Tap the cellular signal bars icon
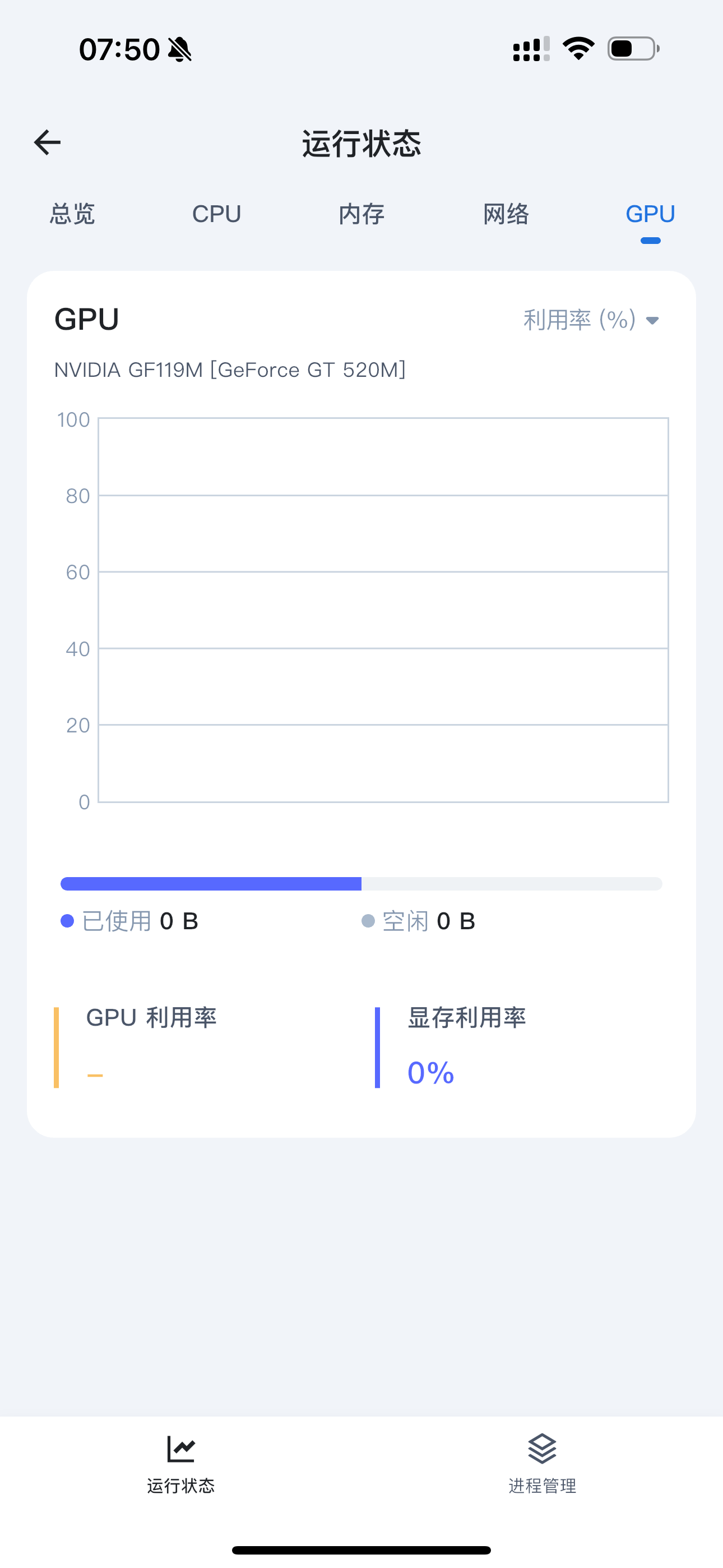 [x=531, y=49]
